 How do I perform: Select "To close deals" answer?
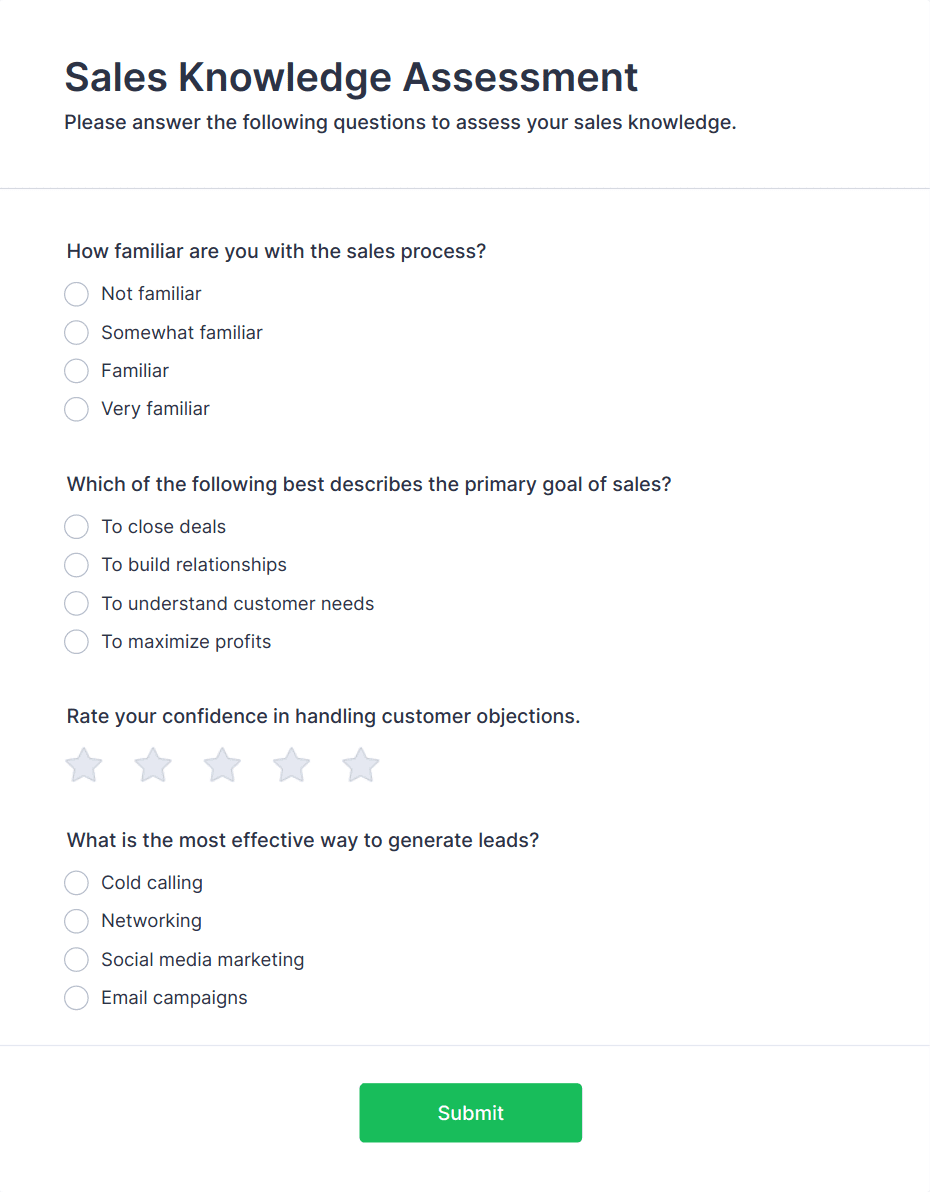point(77,527)
